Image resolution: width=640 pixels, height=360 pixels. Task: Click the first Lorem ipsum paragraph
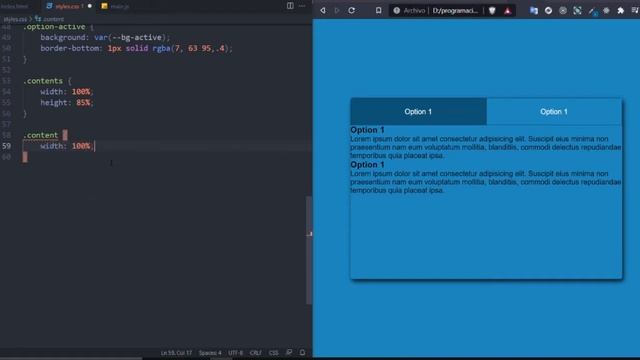(486, 147)
